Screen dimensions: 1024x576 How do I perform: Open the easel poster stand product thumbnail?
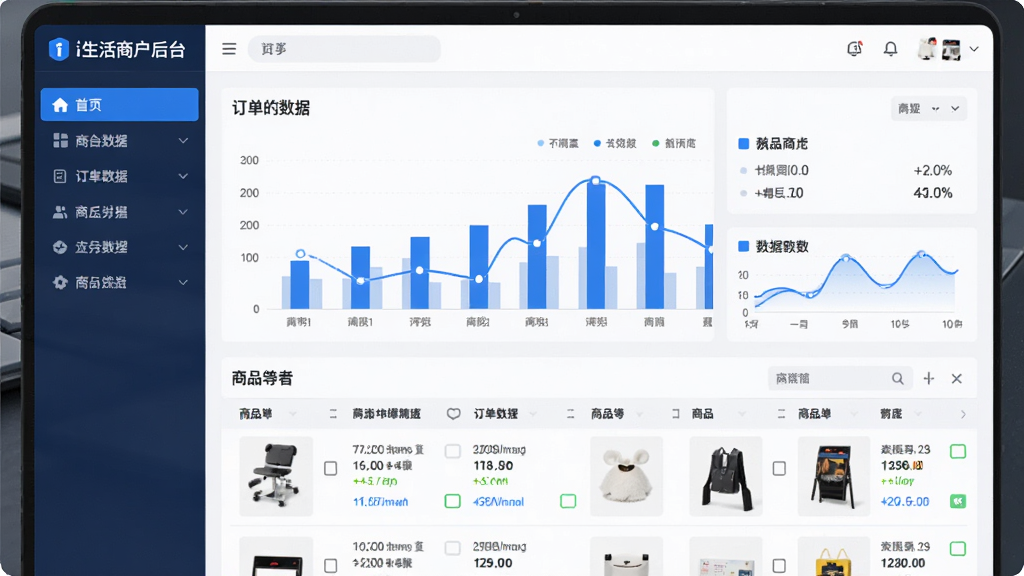pos(834,476)
